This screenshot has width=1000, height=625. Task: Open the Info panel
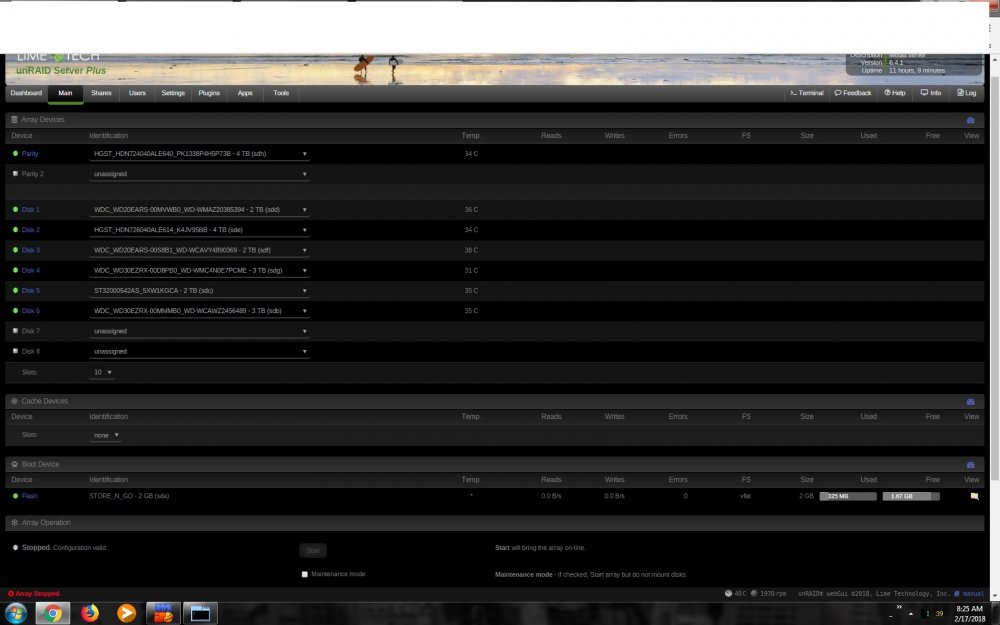pyautogui.click(x=930, y=93)
